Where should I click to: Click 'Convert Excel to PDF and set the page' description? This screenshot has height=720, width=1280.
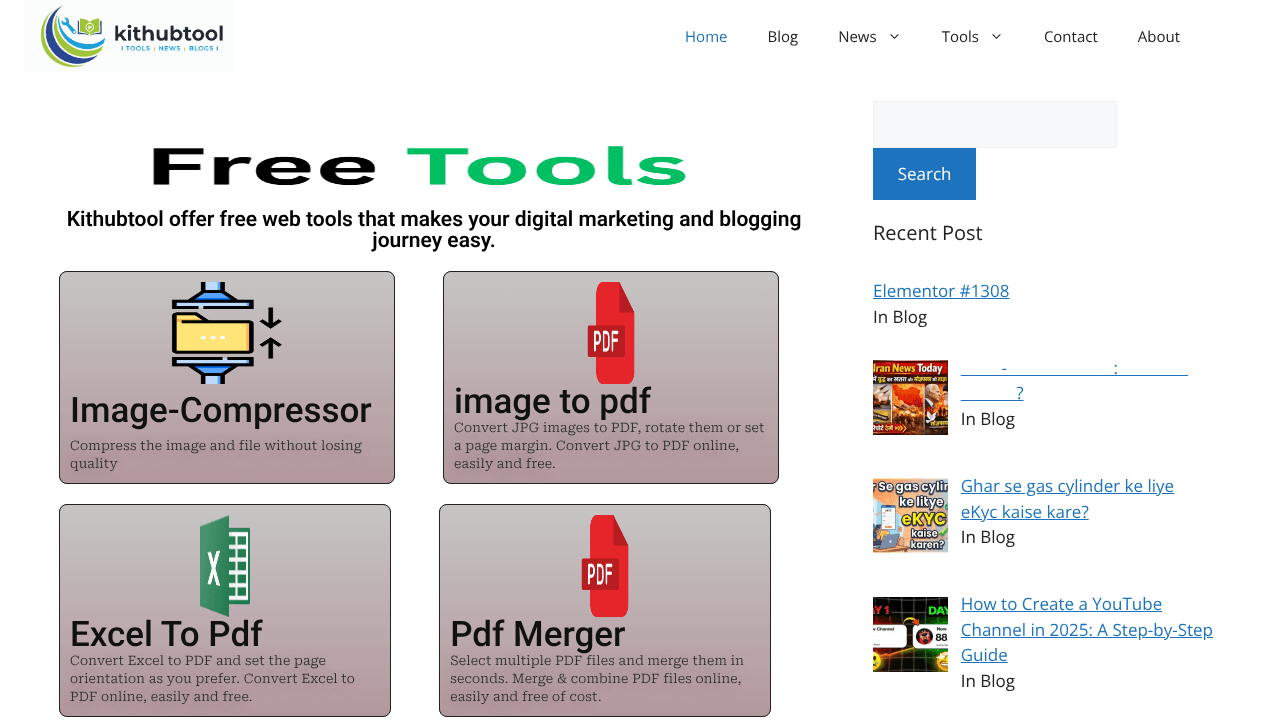(x=212, y=678)
